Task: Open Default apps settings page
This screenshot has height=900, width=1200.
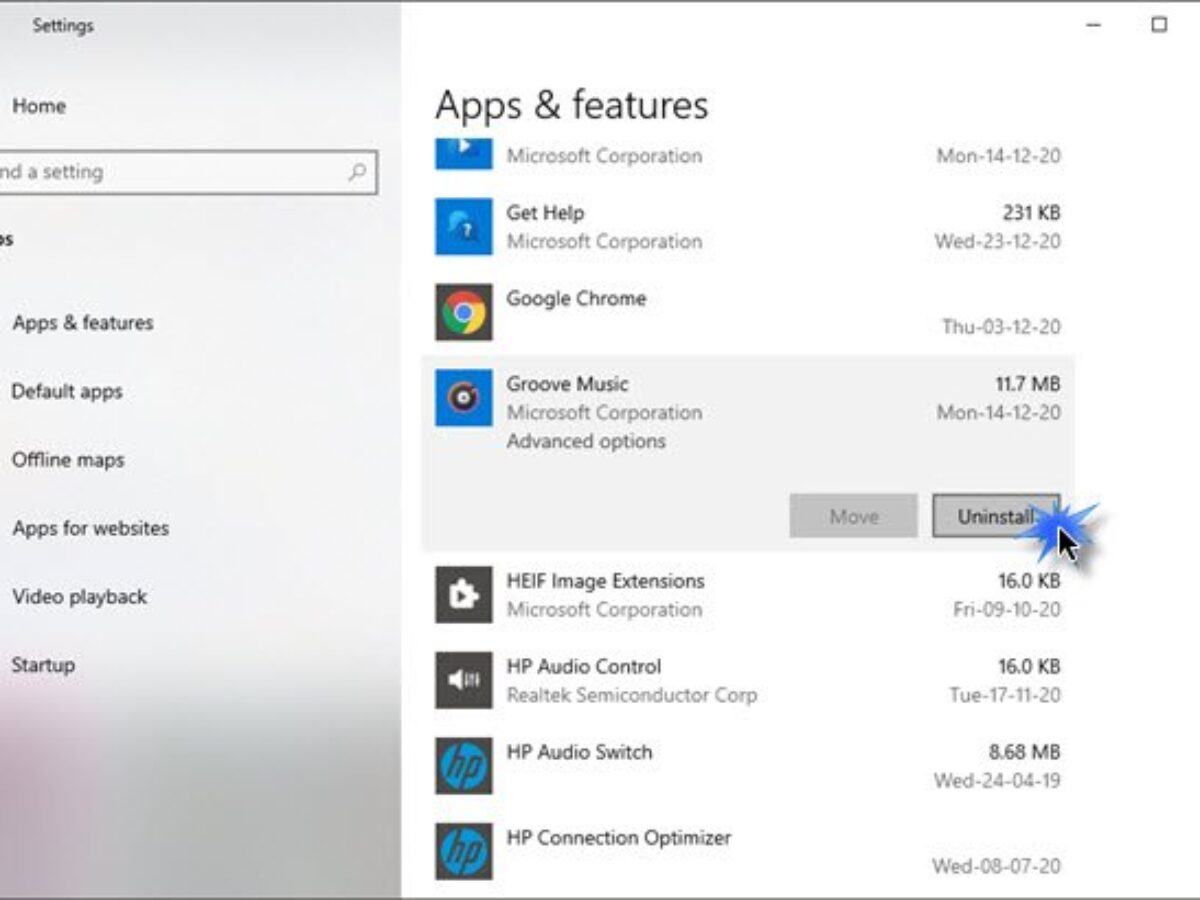Action: click(x=67, y=391)
